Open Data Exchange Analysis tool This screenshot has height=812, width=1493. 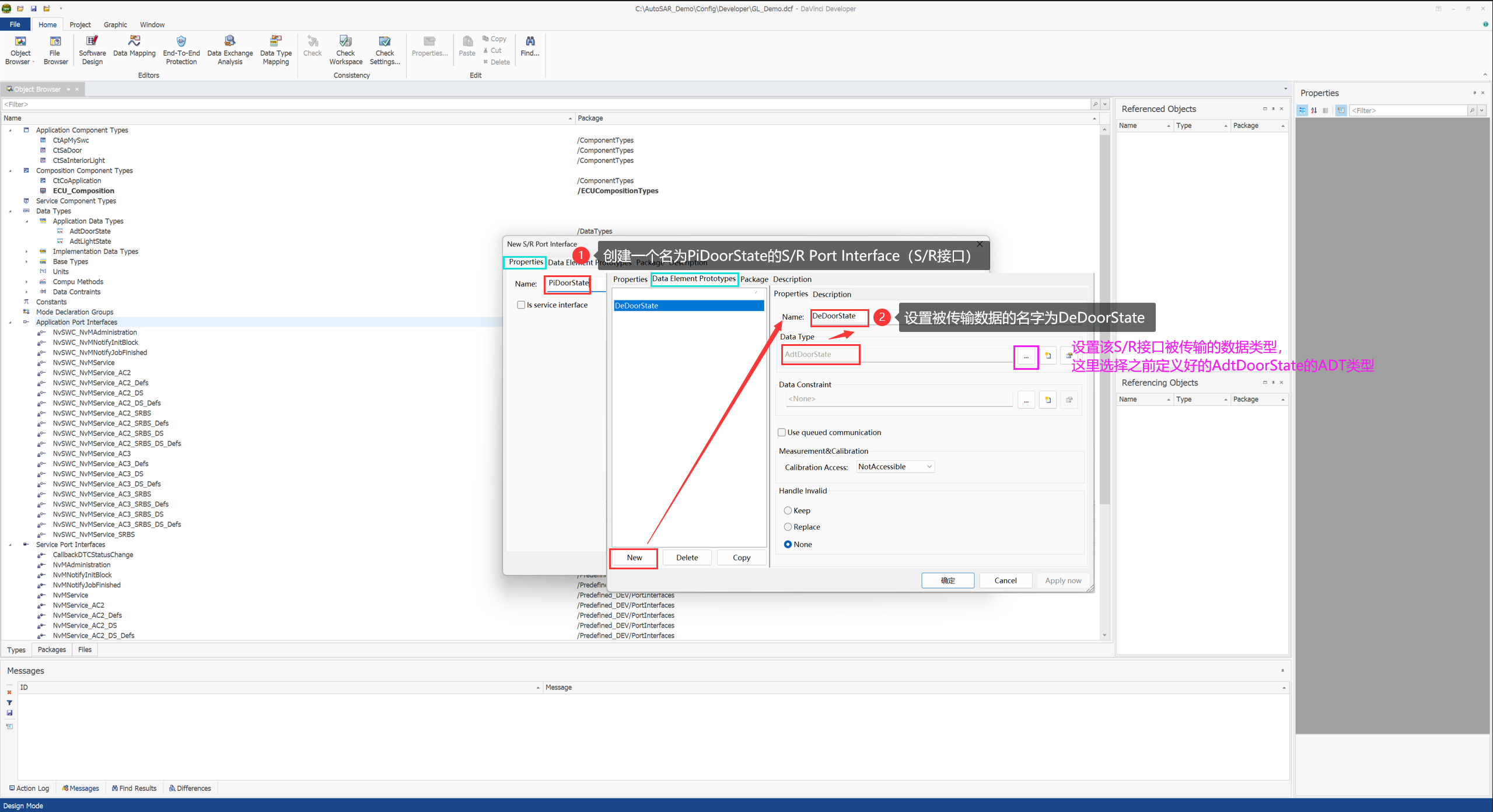pos(230,49)
